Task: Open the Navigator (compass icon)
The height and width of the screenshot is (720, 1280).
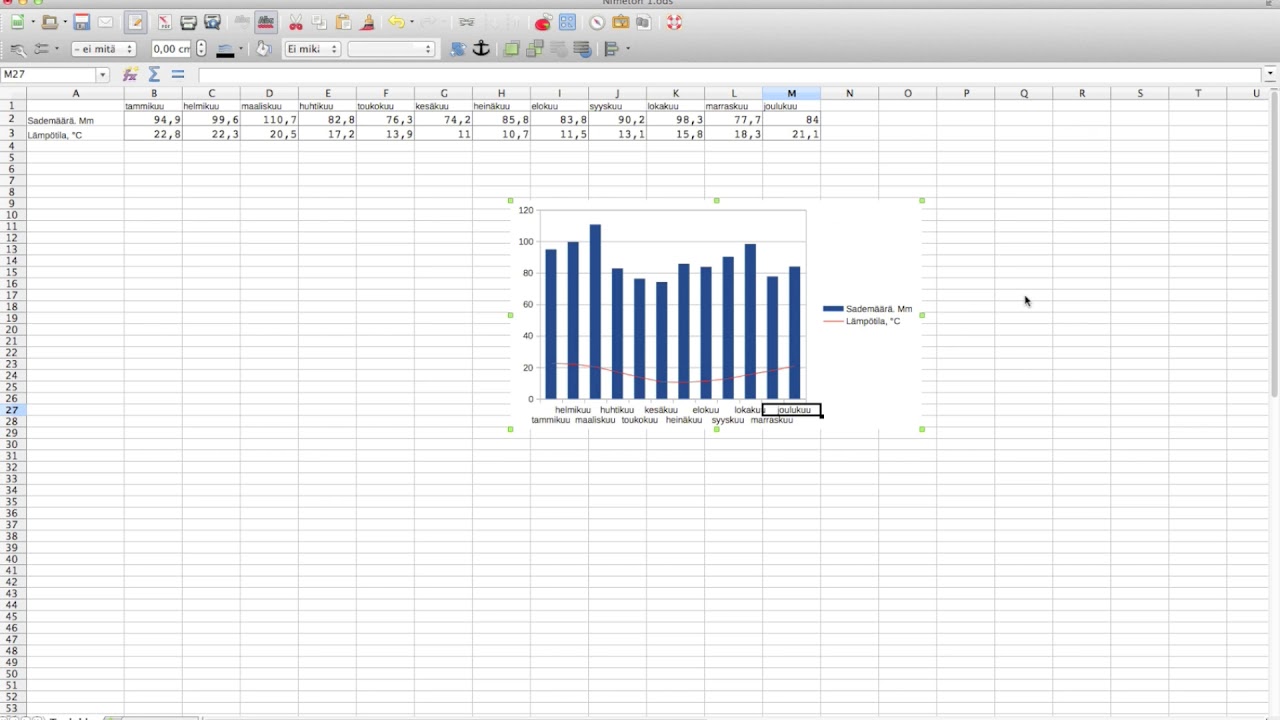Action: tap(597, 22)
